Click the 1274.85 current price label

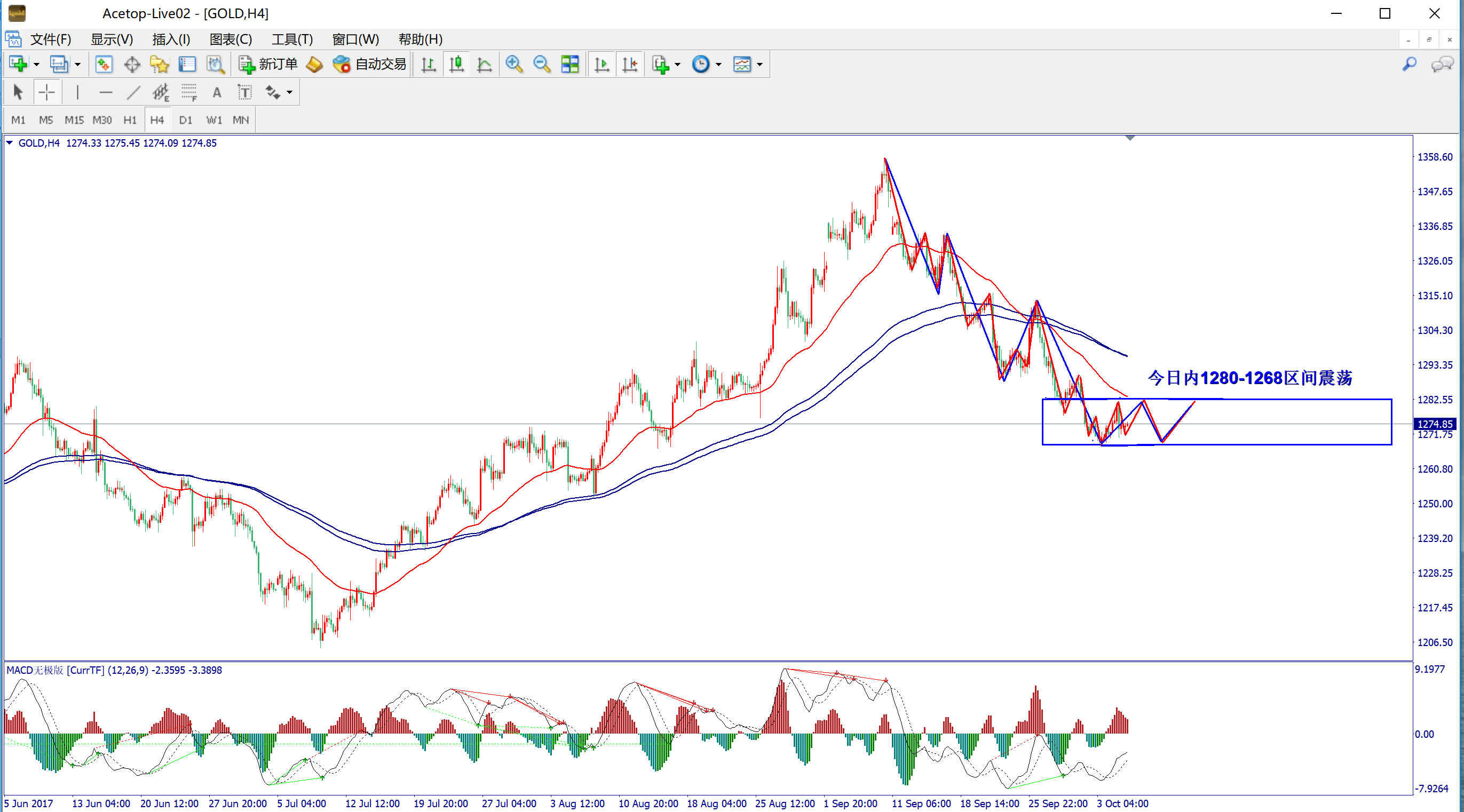coord(1434,424)
